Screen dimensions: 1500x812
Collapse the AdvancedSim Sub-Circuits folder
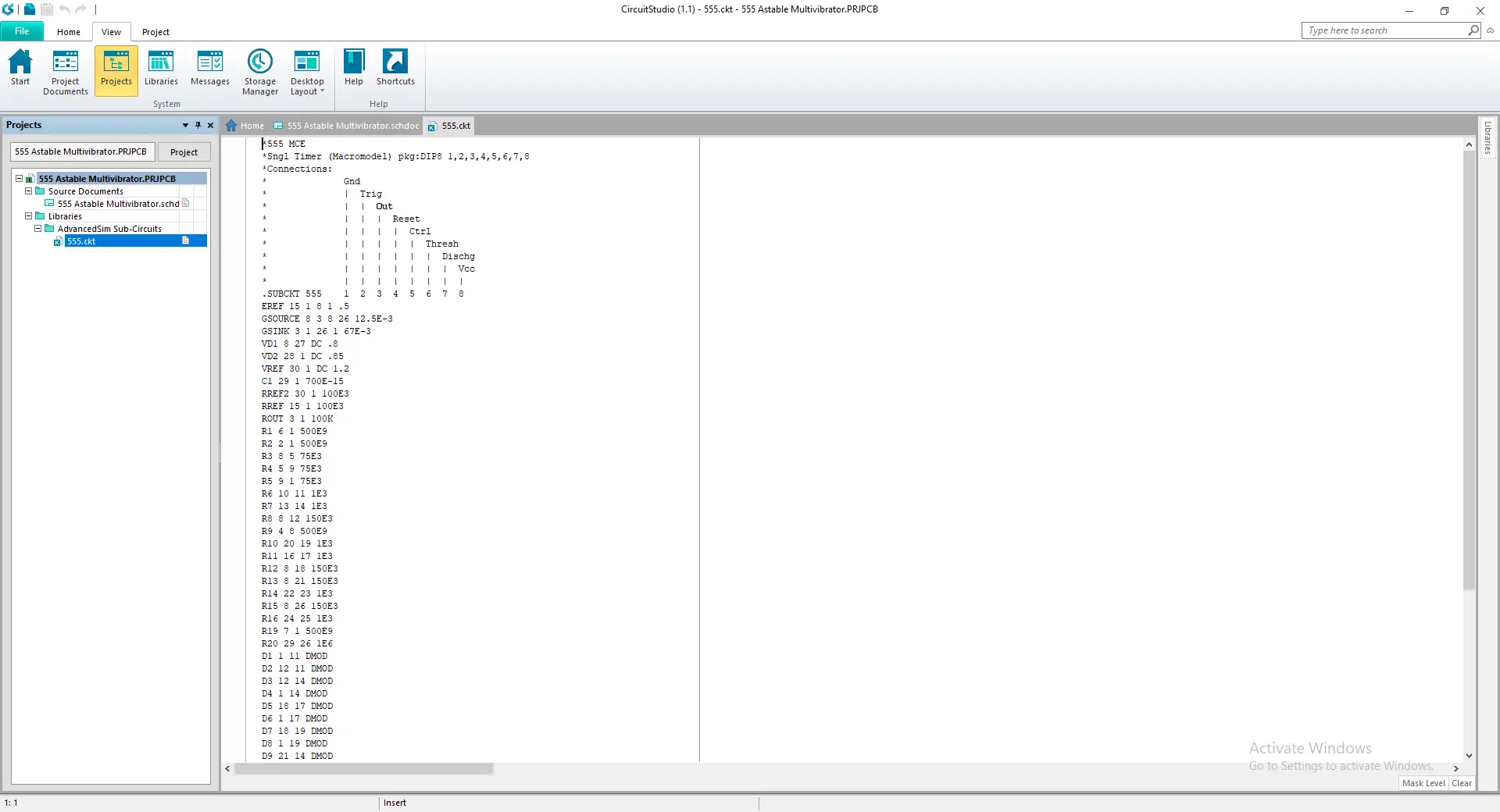point(37,229)
